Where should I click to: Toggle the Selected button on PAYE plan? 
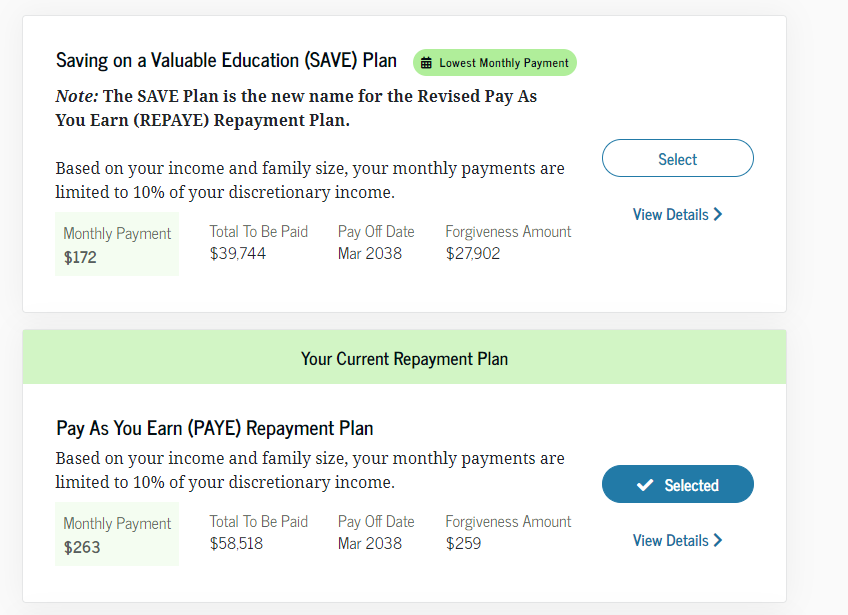point(678,485)
